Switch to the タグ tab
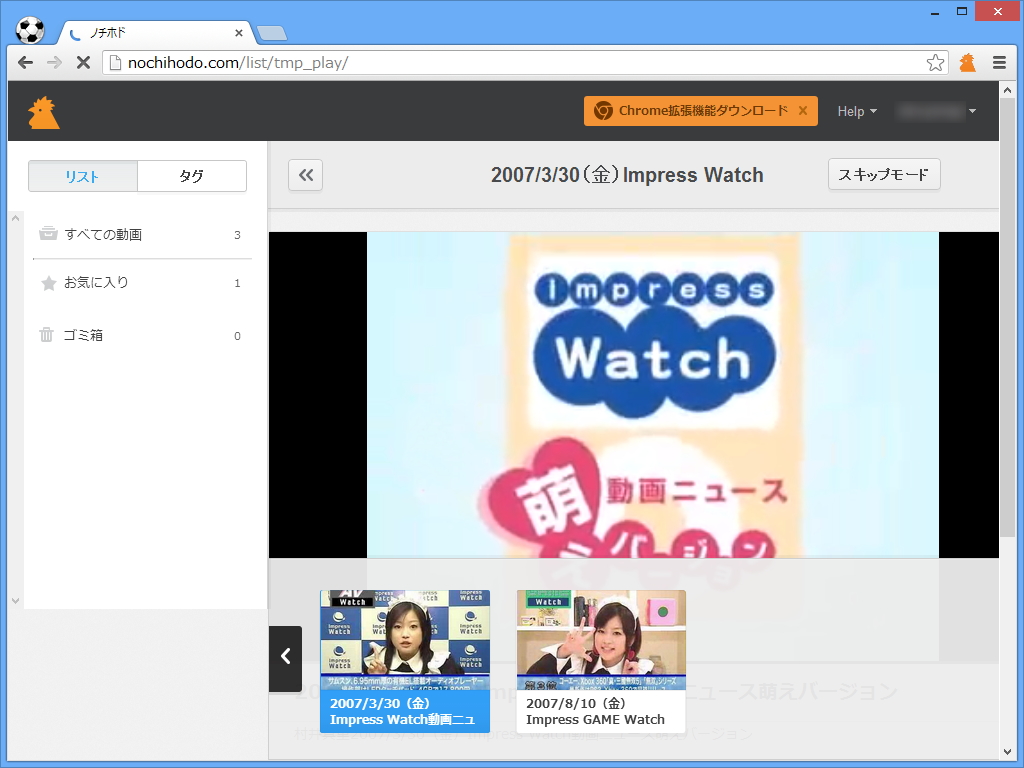This screenshot has width=1024, height=768. pos(192,176)
